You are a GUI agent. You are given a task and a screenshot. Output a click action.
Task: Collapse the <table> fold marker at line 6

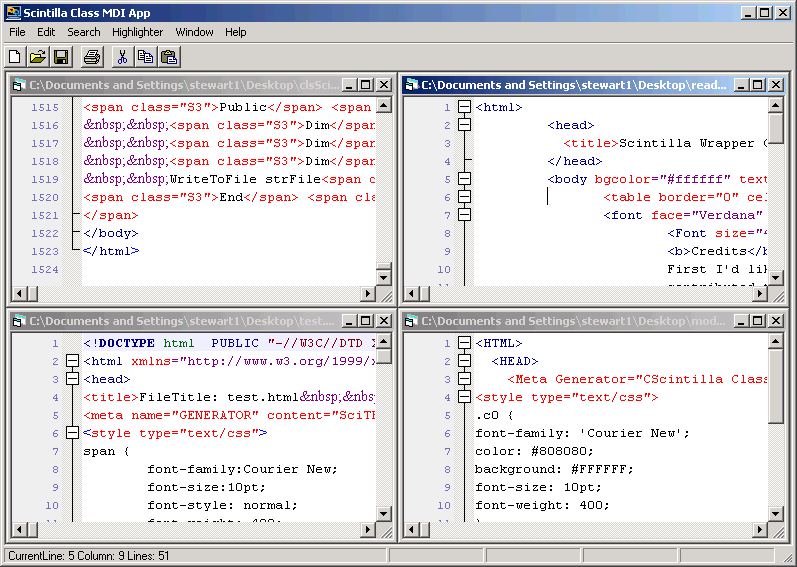click(x=464, y=197)
